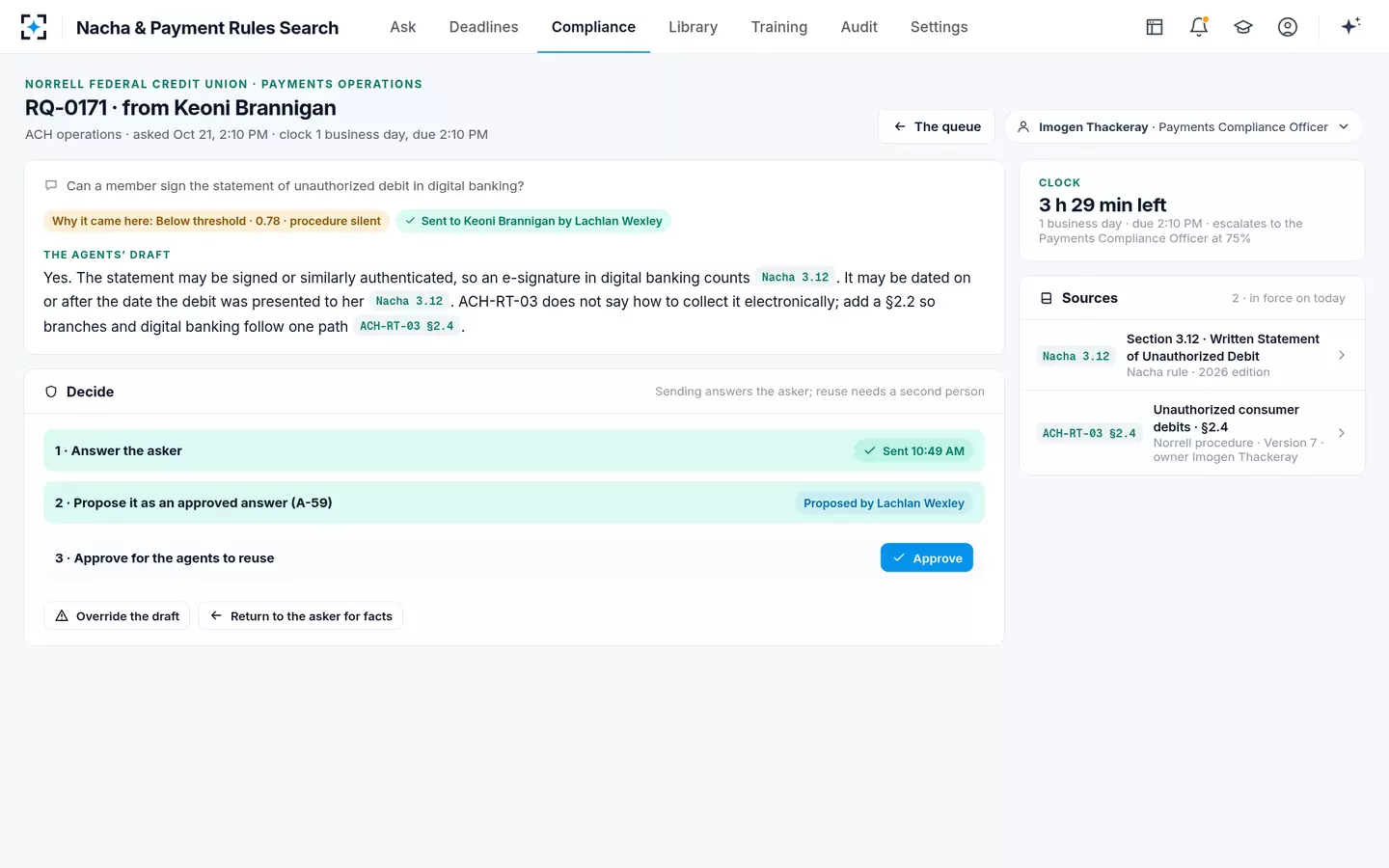Viewport: 1389px width, 868px height.
Task: Open the Library tab
Action: tap(693, 27)
